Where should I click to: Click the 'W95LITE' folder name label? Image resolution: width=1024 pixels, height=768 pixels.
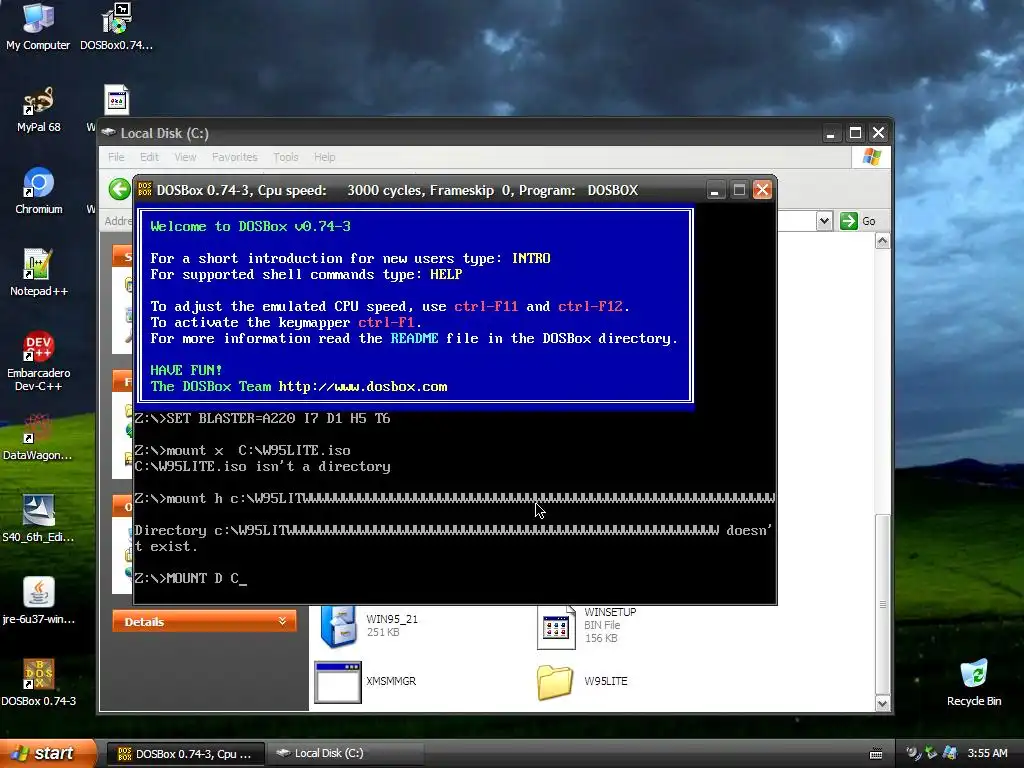point(605,681)
